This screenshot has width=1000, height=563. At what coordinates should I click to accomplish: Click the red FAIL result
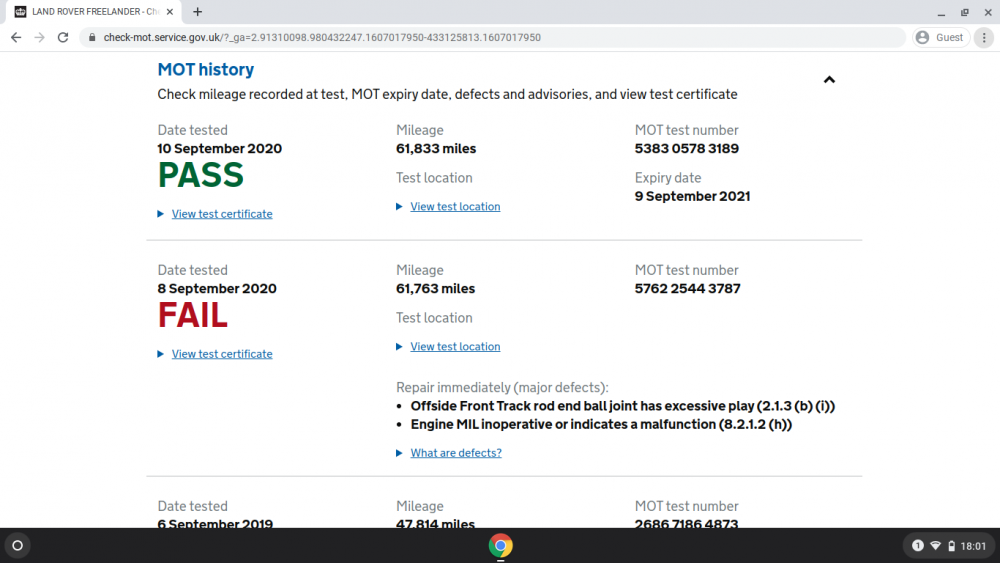point(193,316)
